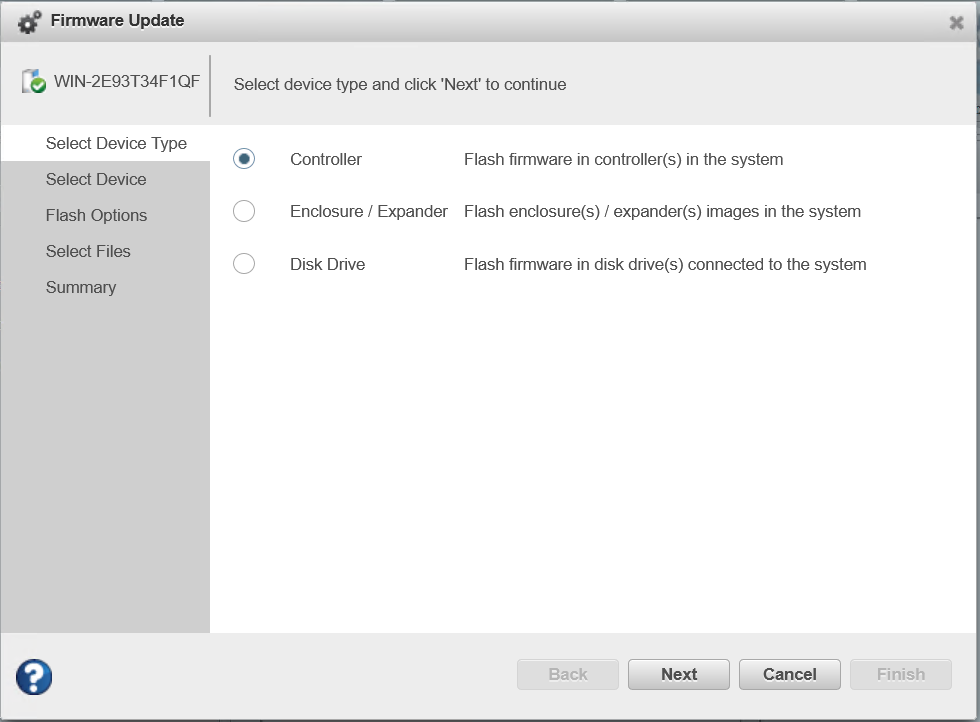Switch to the Select Files step
This screenshot has width=980, height=722.
click(x=88, y=251)
